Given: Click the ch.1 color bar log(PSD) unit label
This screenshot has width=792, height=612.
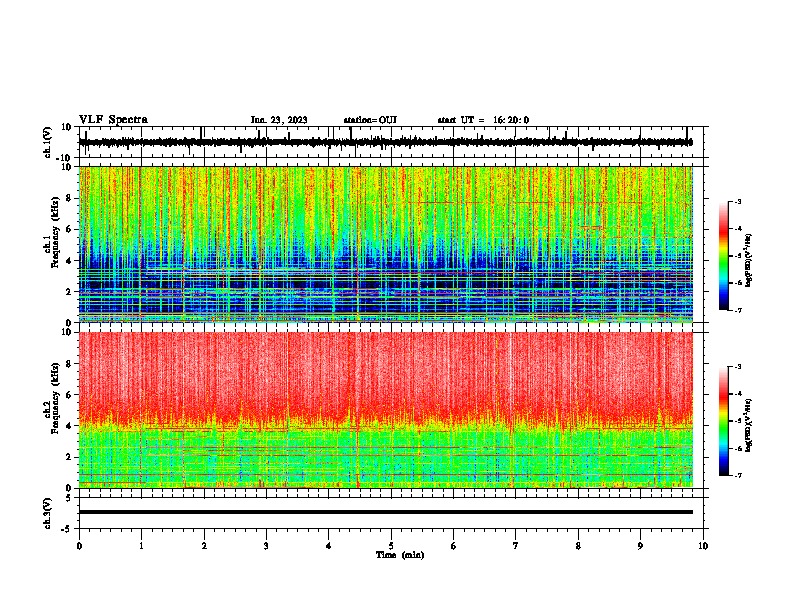Looking at the screenshot, I should coord(749,260).
